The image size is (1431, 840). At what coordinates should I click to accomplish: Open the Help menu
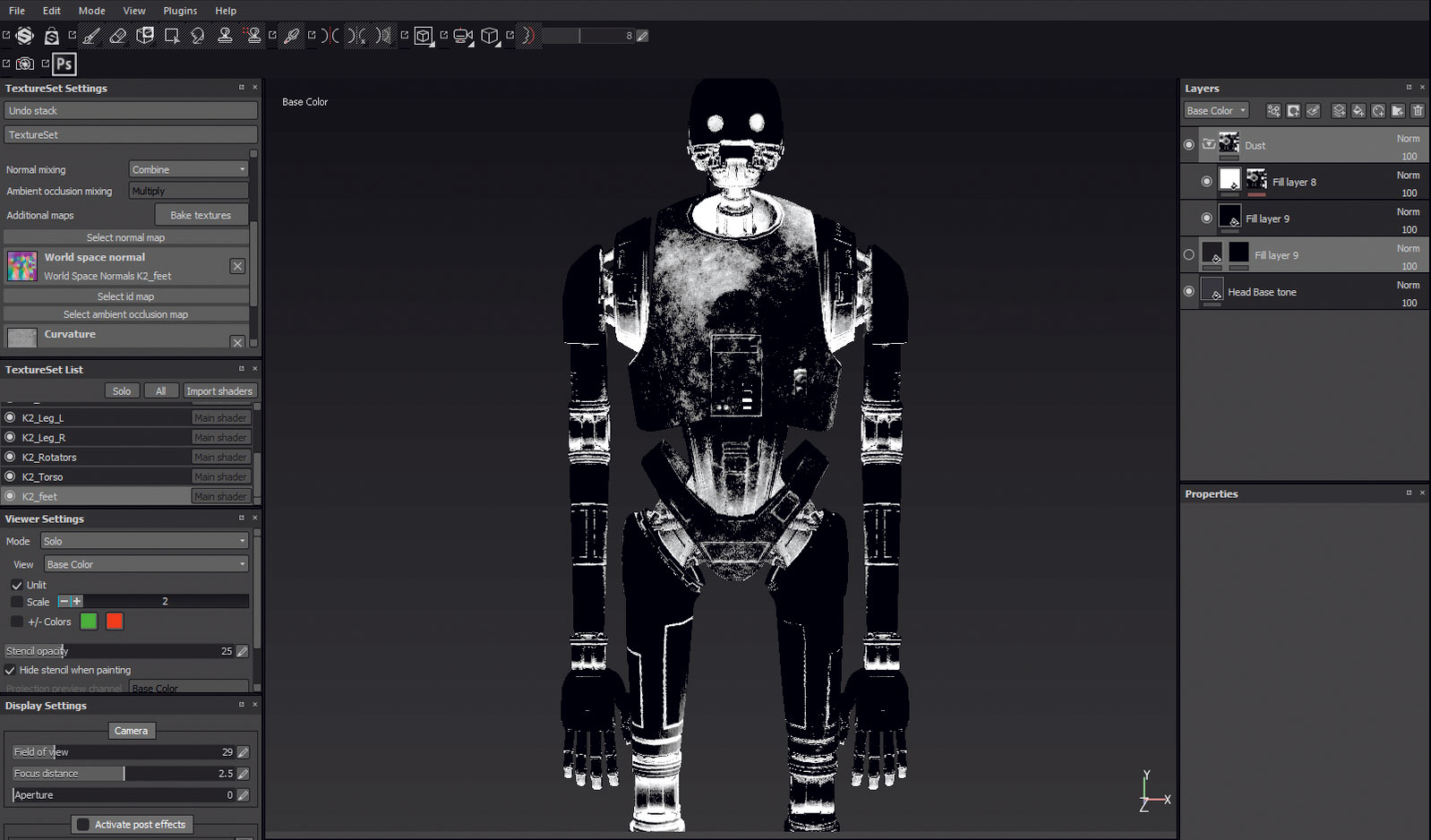[x=226, y=11]
